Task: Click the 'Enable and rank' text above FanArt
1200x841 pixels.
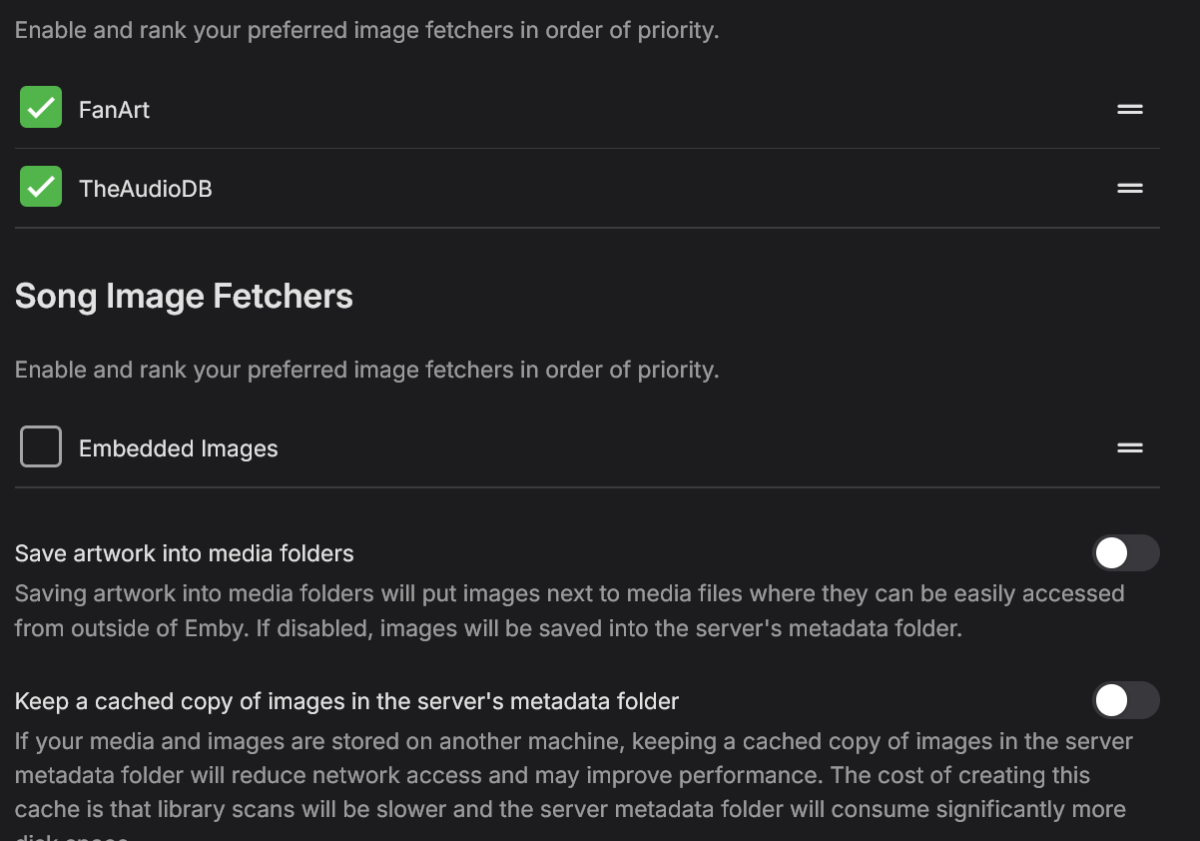Action: click(x=366, y=30)
